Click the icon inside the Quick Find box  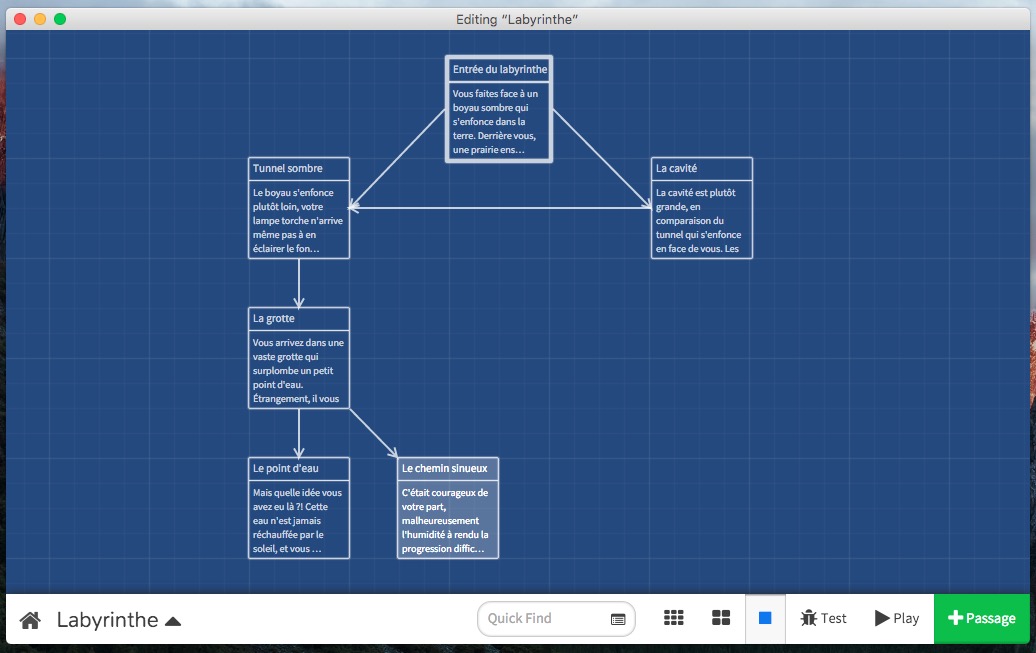click(618, 619)
